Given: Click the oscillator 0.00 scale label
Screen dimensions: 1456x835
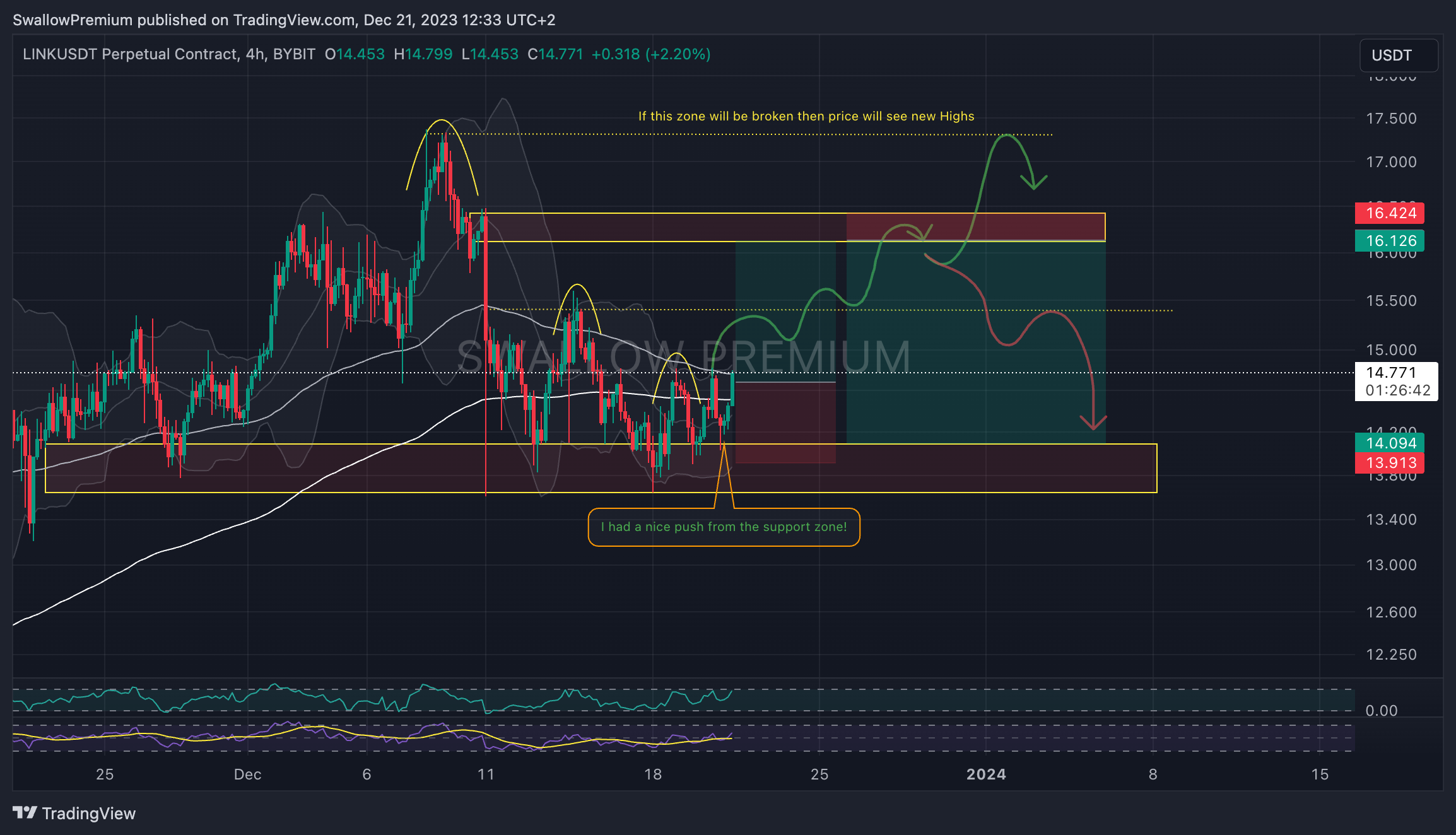Looking at the screenshot, I should pos(1382,711).
